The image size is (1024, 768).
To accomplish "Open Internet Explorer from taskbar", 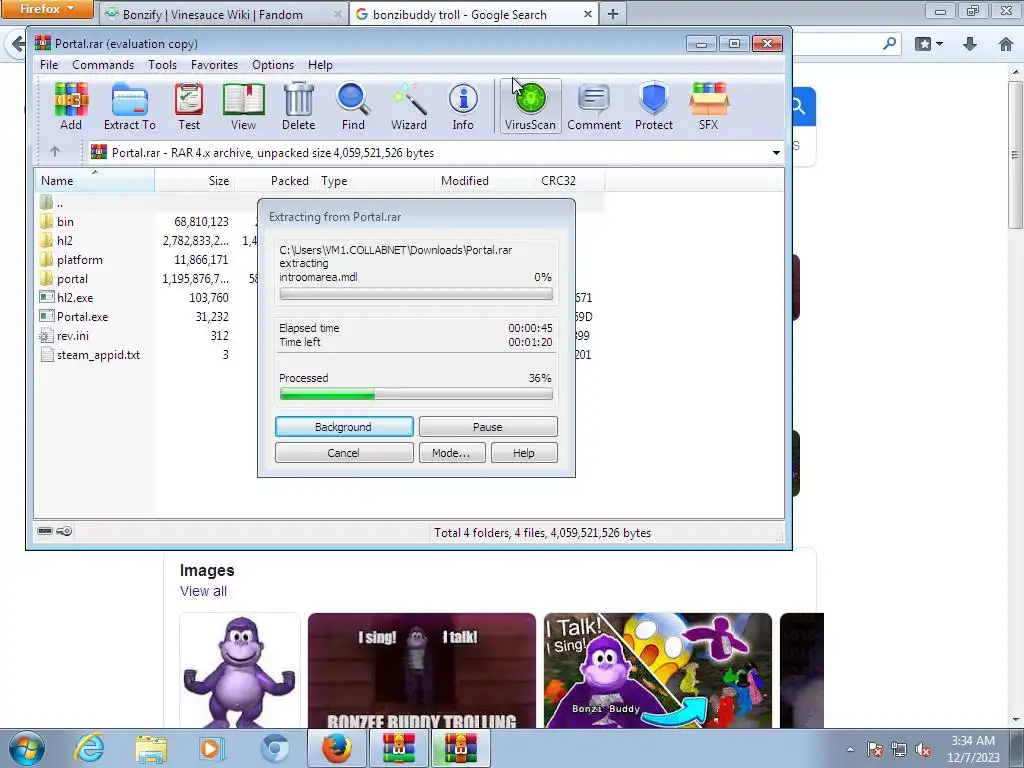I will [88, 748].
